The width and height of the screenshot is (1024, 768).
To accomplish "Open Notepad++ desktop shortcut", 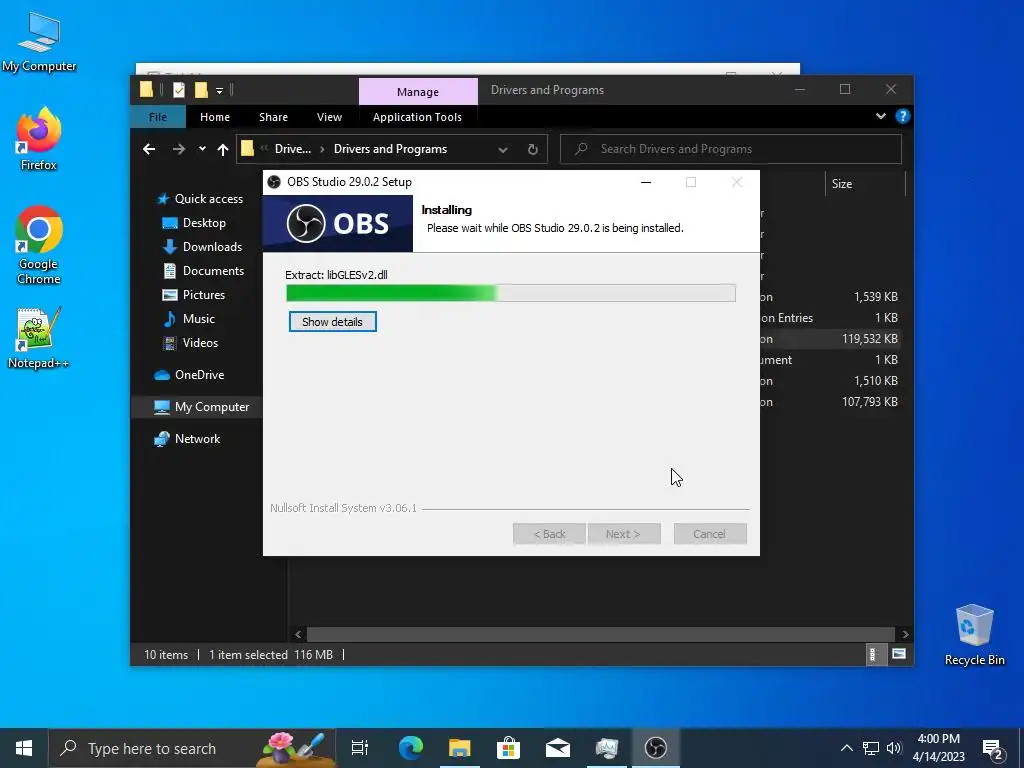I will [39, 338].
